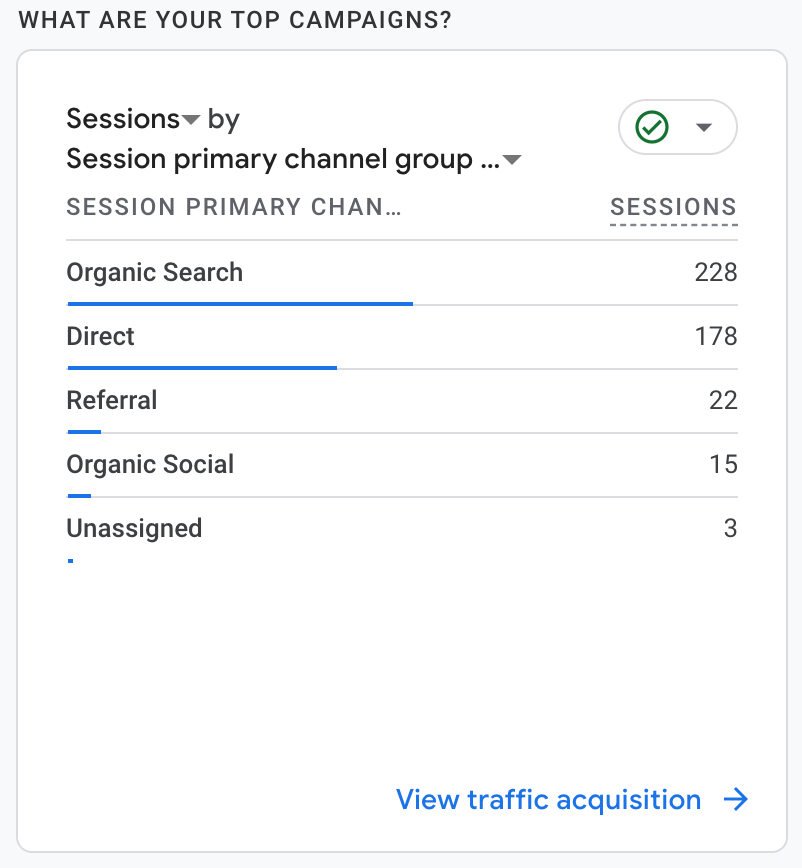
Task: Select the Organic Social row label
Action: click(x=150, y=464)
